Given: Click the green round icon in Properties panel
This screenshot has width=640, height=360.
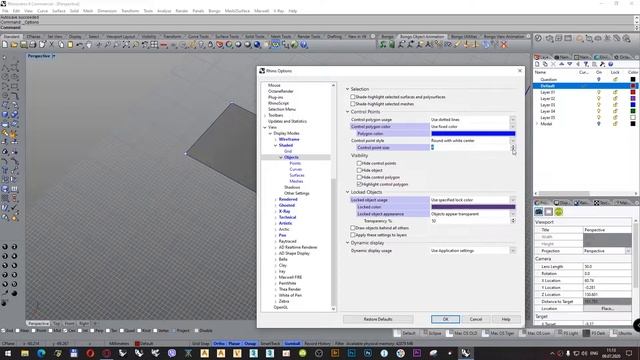Looking at the screenshot, I should pos(559,211).
